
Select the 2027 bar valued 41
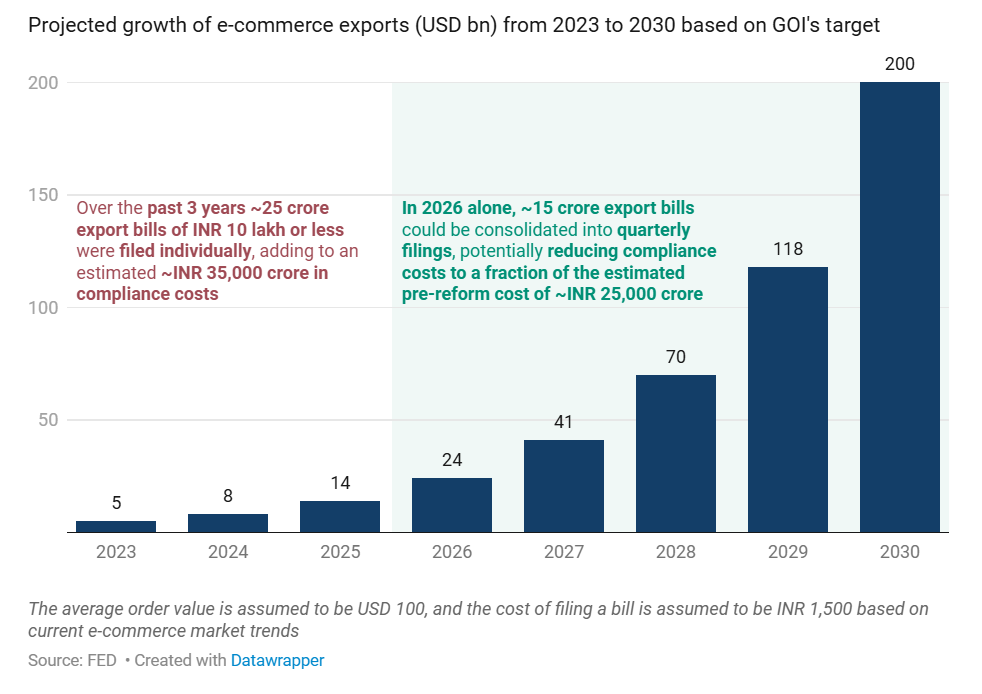tap(563, 486)
